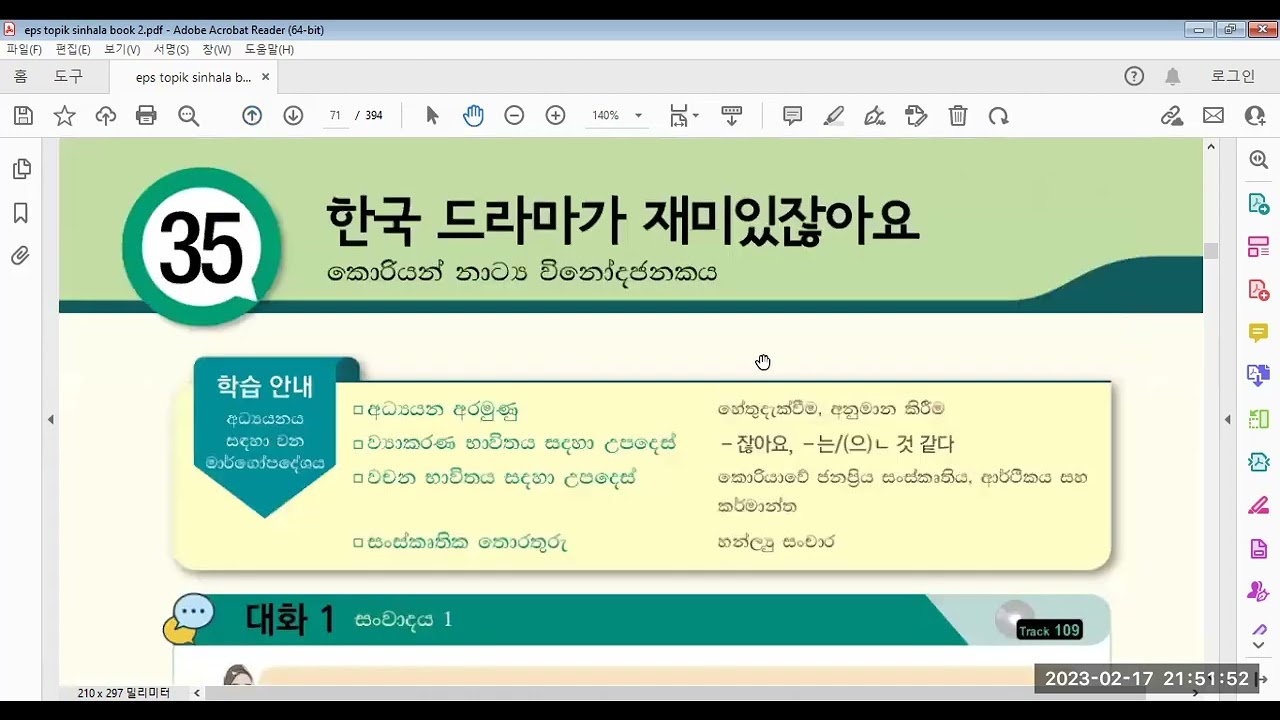Add a comment note icon
This screenshot has width=1280, height=720.
coord(792,116)
